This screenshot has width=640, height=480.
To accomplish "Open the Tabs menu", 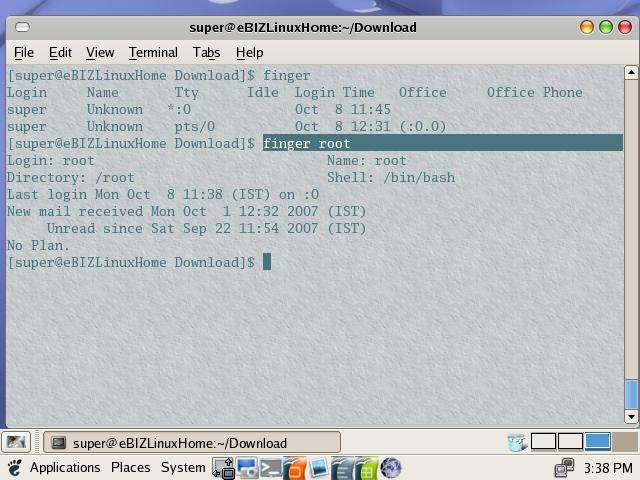I will pos(206,52).
